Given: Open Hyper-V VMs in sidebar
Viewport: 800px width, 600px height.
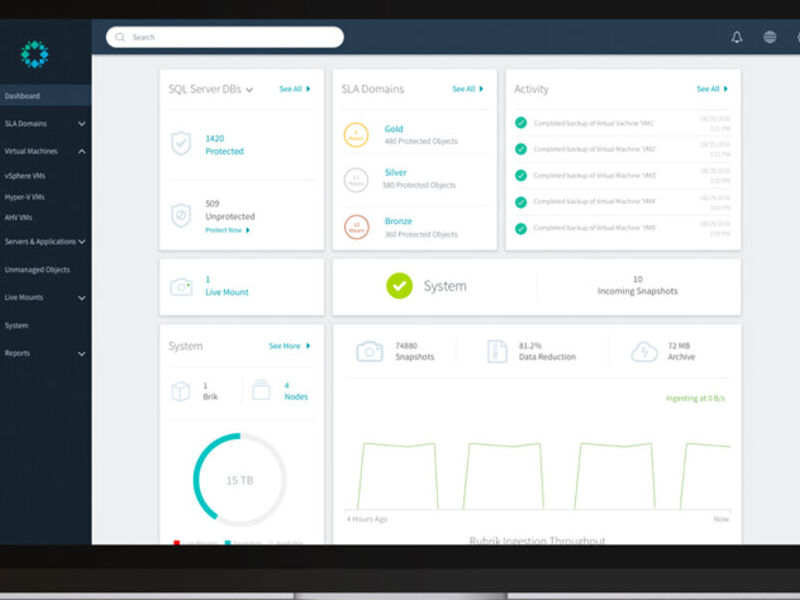Looking at the screenshot, I should pos(24,197).
